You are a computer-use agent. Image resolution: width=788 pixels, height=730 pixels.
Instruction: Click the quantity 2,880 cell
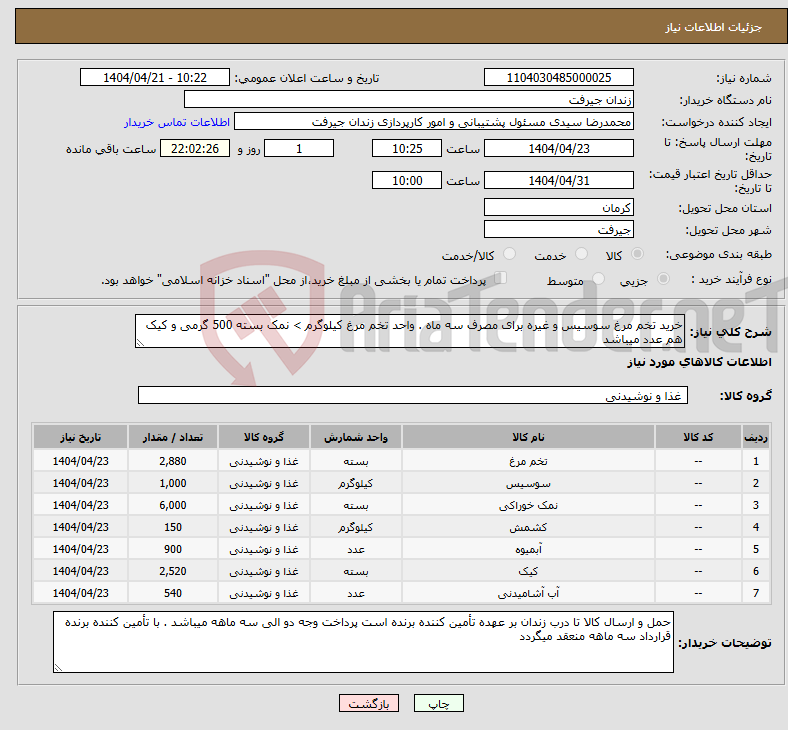click(173, 461)
